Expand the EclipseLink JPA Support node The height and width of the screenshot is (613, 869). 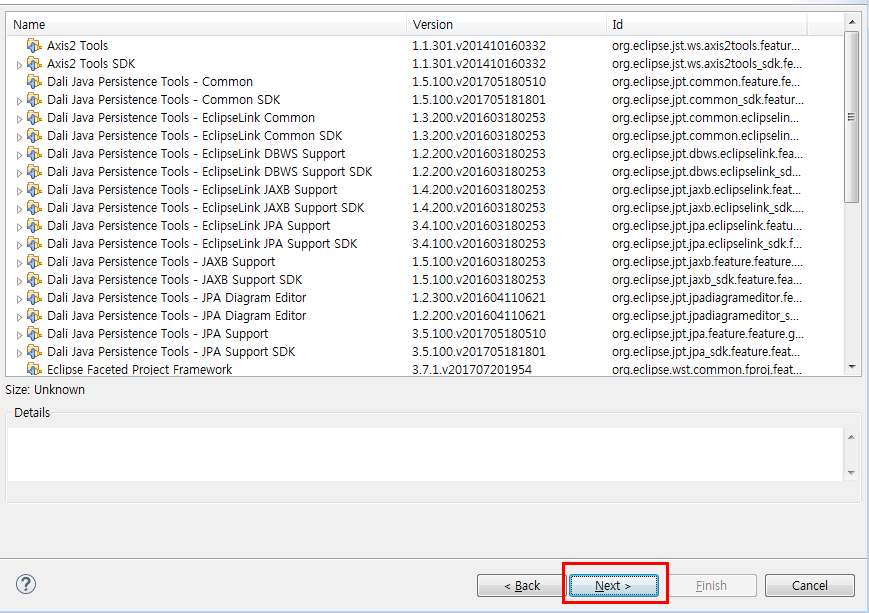point(19,227)
